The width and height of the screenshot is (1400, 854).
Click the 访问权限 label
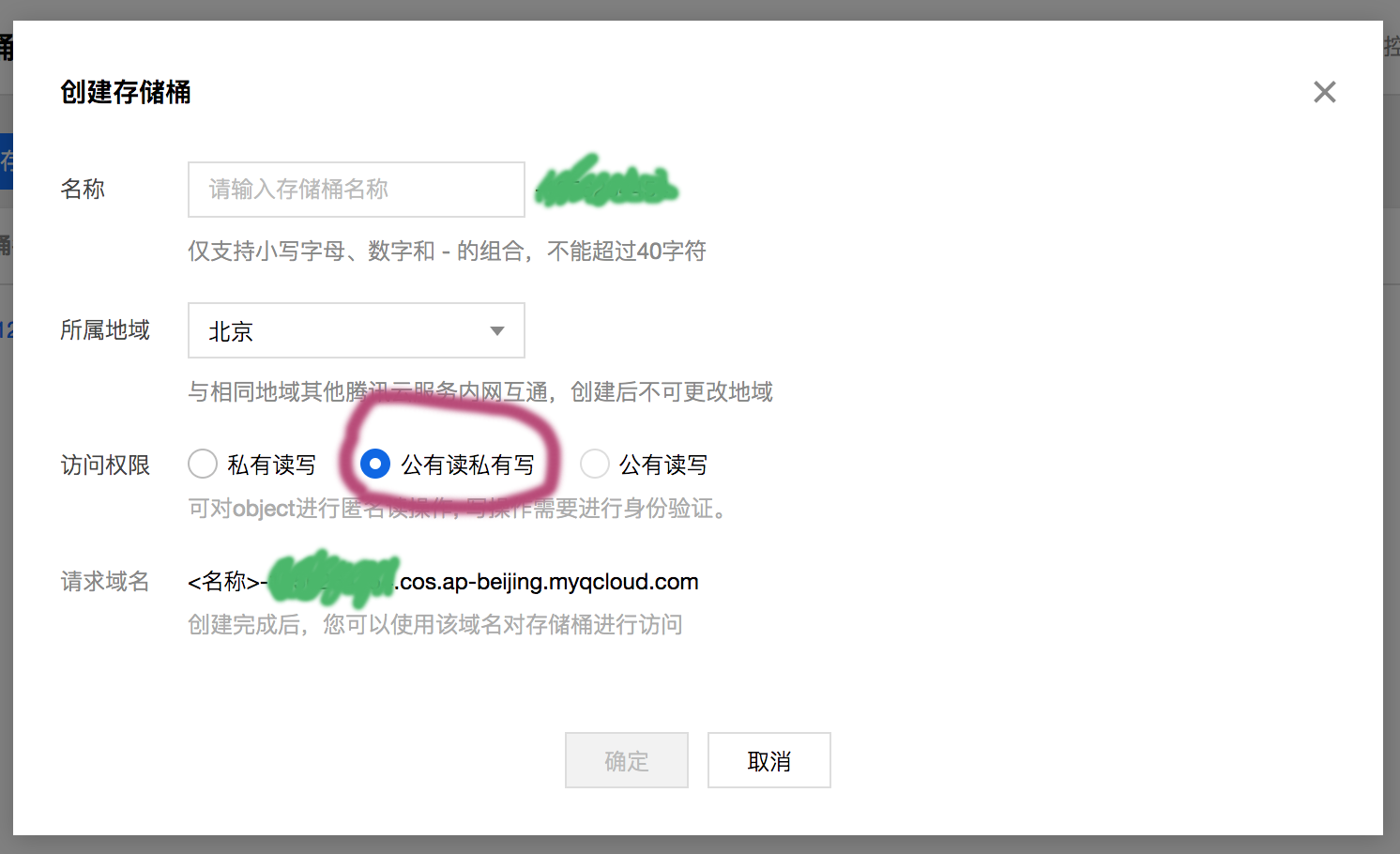tap(105, 465)
